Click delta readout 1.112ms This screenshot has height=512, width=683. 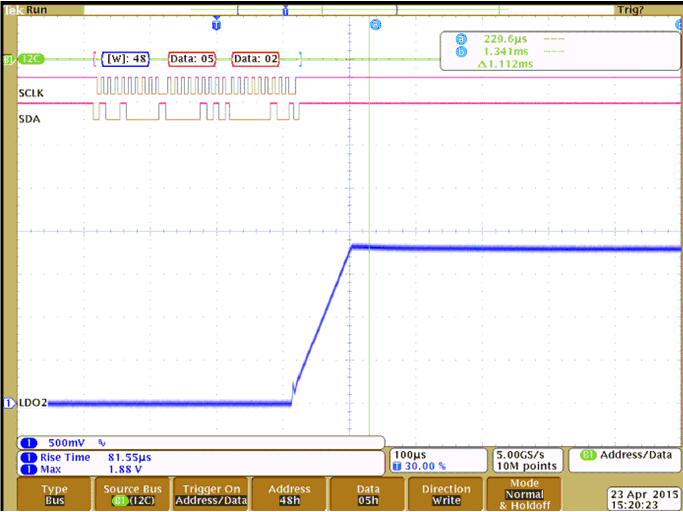click(505, 64)
